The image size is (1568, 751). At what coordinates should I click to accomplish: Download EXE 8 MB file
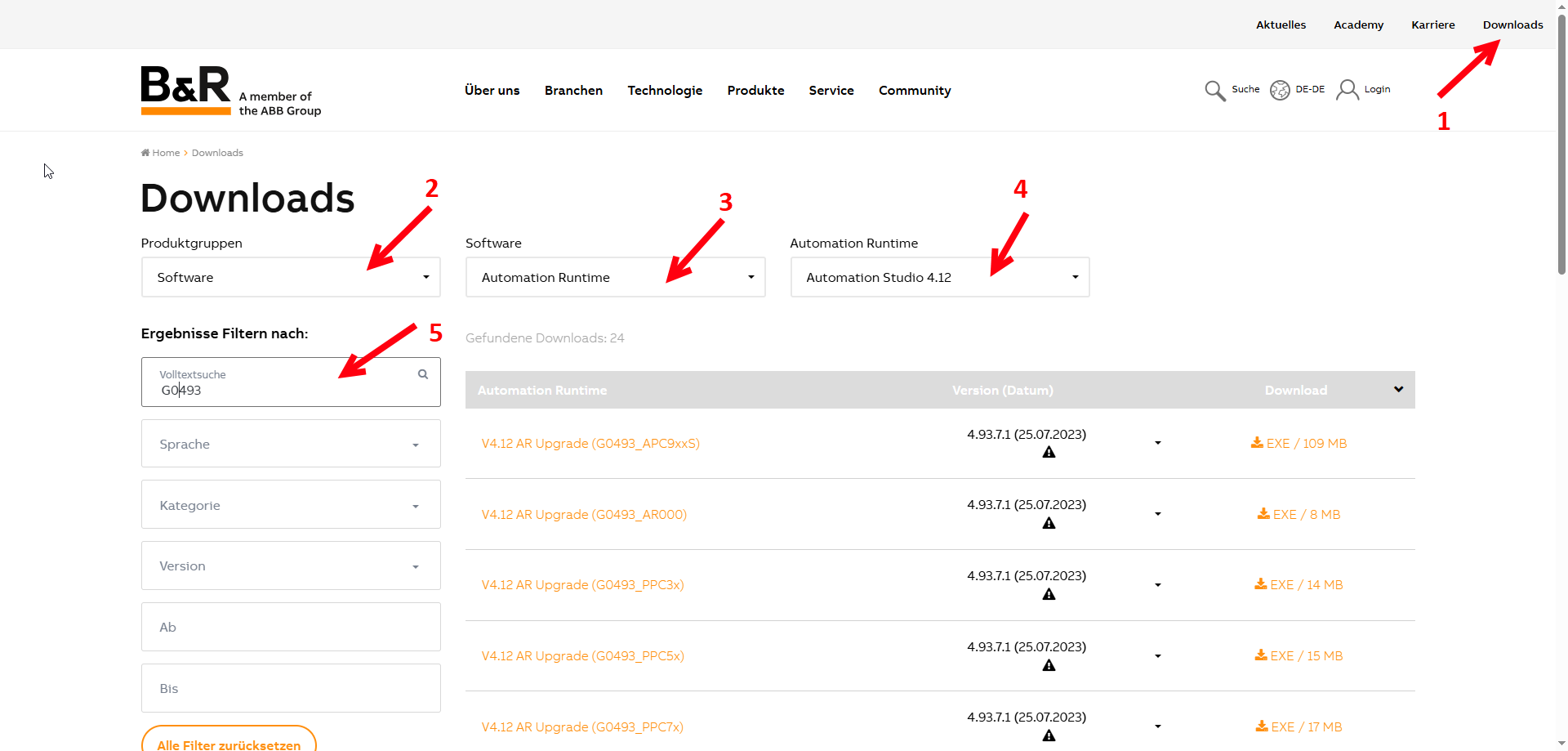[x=1298, y=515]
